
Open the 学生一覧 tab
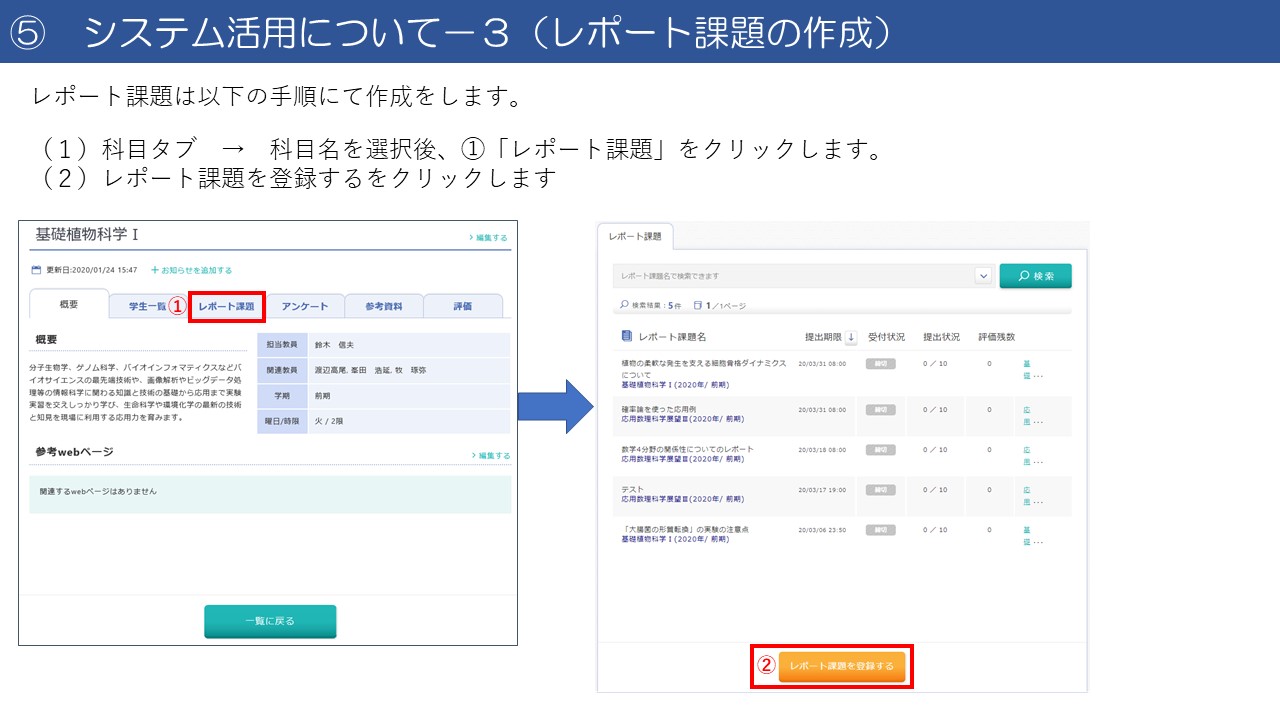147,306
